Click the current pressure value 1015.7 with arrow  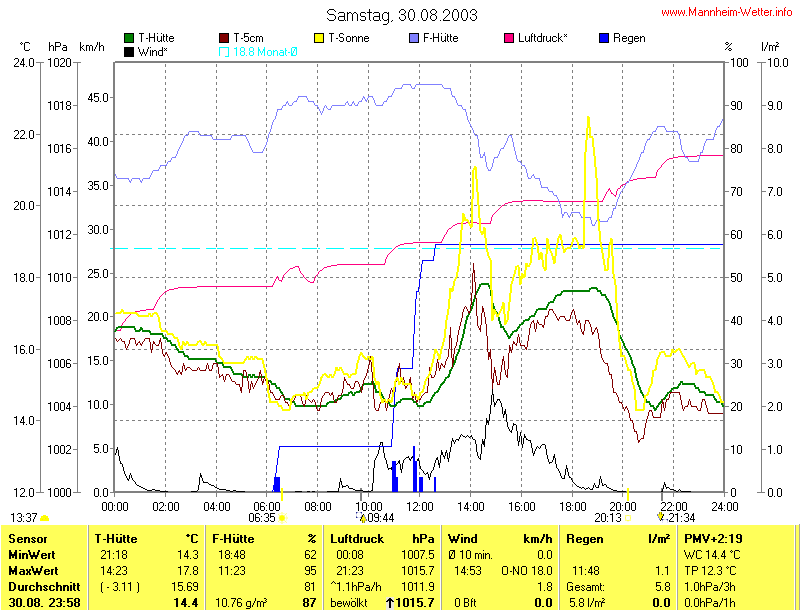[x=411, y=603]
